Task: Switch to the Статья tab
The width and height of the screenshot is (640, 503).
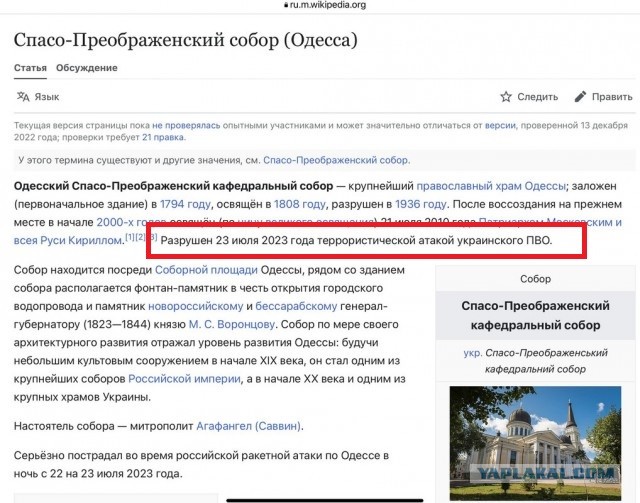Action: (x=30, y=68)
